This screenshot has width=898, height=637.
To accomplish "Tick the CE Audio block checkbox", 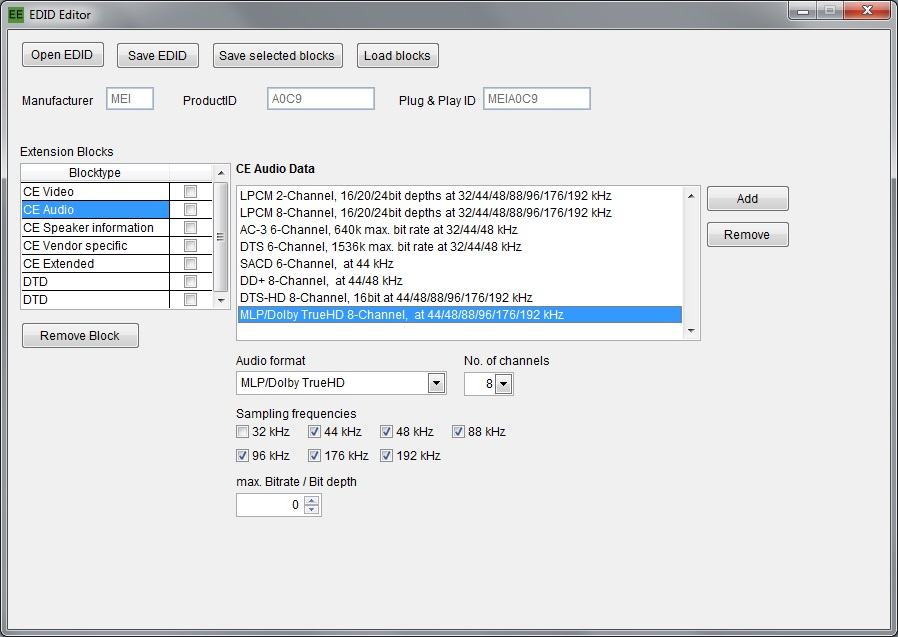I will (191, 210).
